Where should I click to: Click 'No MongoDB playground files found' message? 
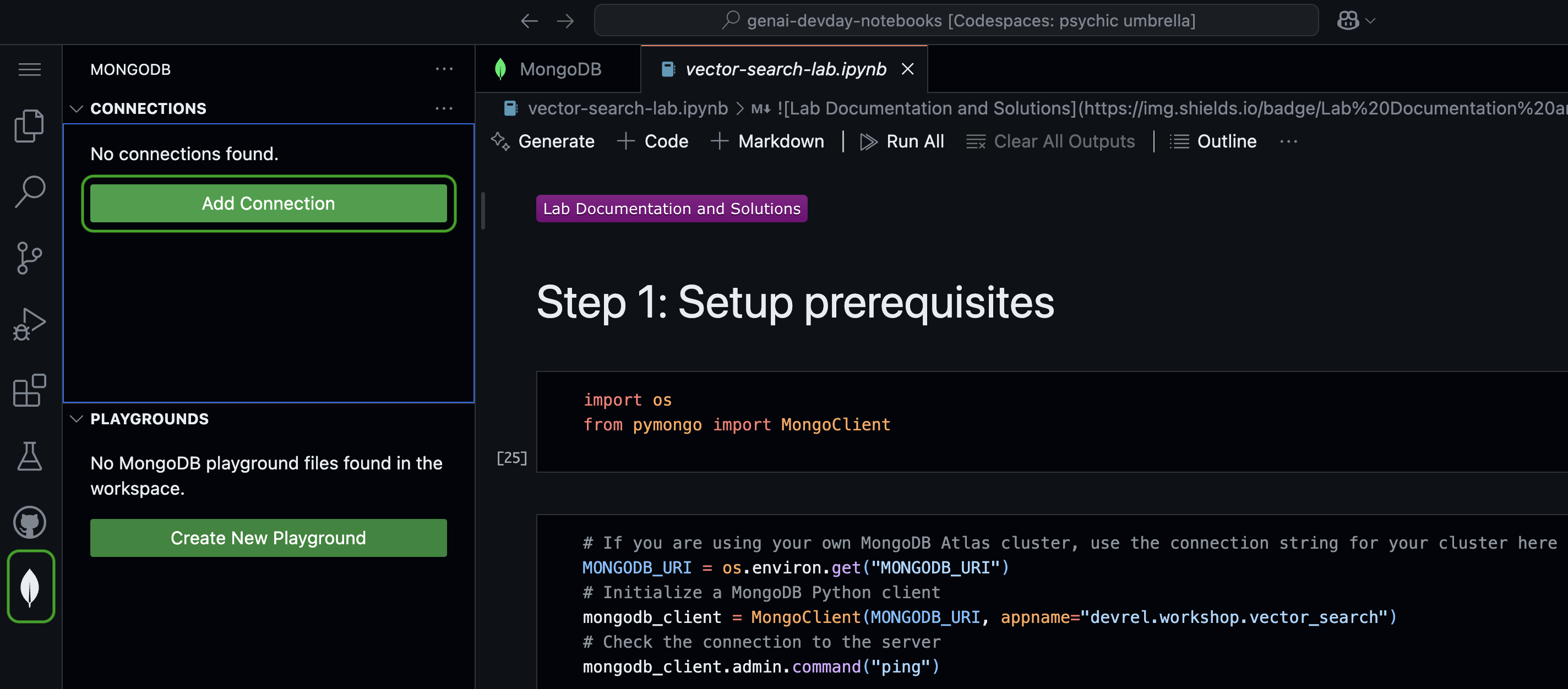[266, 476]
